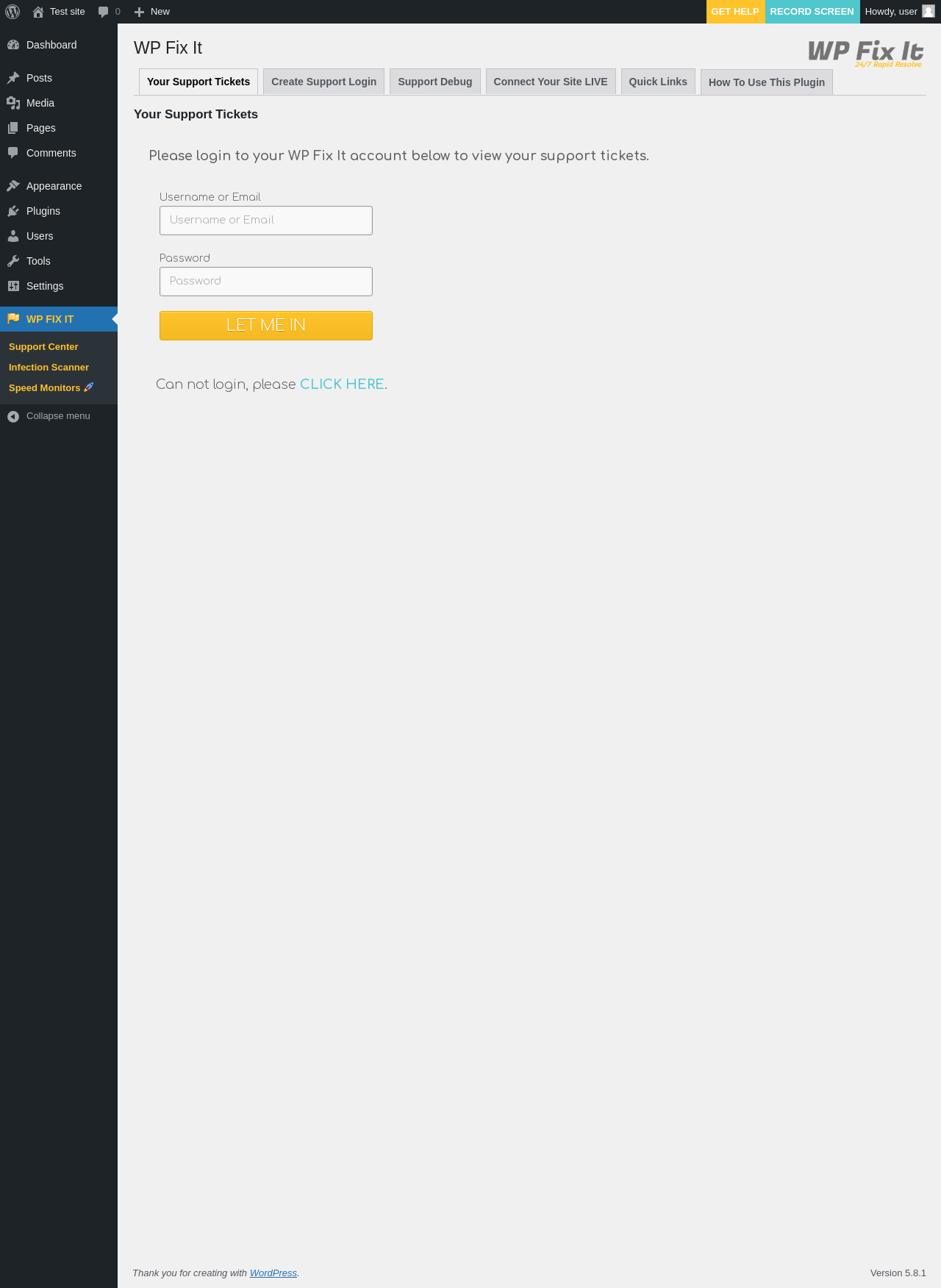Visit the Test site link
The height and width of the screenshot is (1288, 941).
(x=68, y=12)
